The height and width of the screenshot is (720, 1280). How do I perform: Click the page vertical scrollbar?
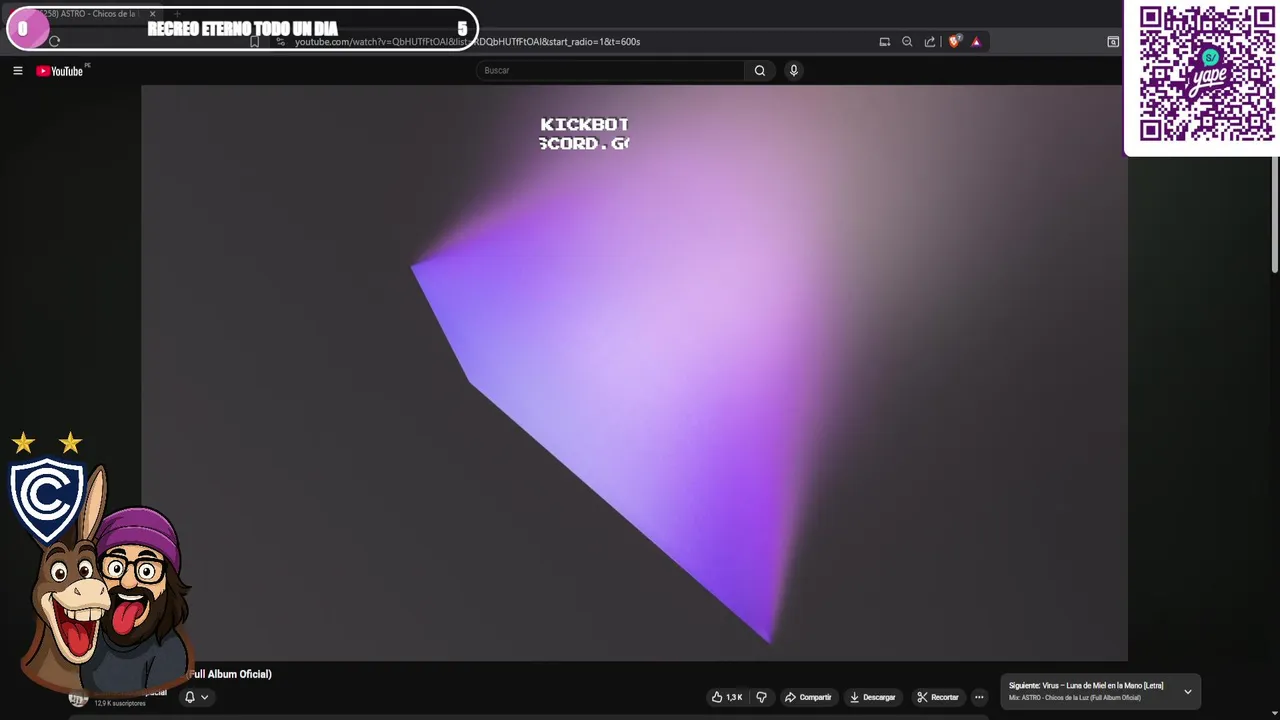point(1274,215)
